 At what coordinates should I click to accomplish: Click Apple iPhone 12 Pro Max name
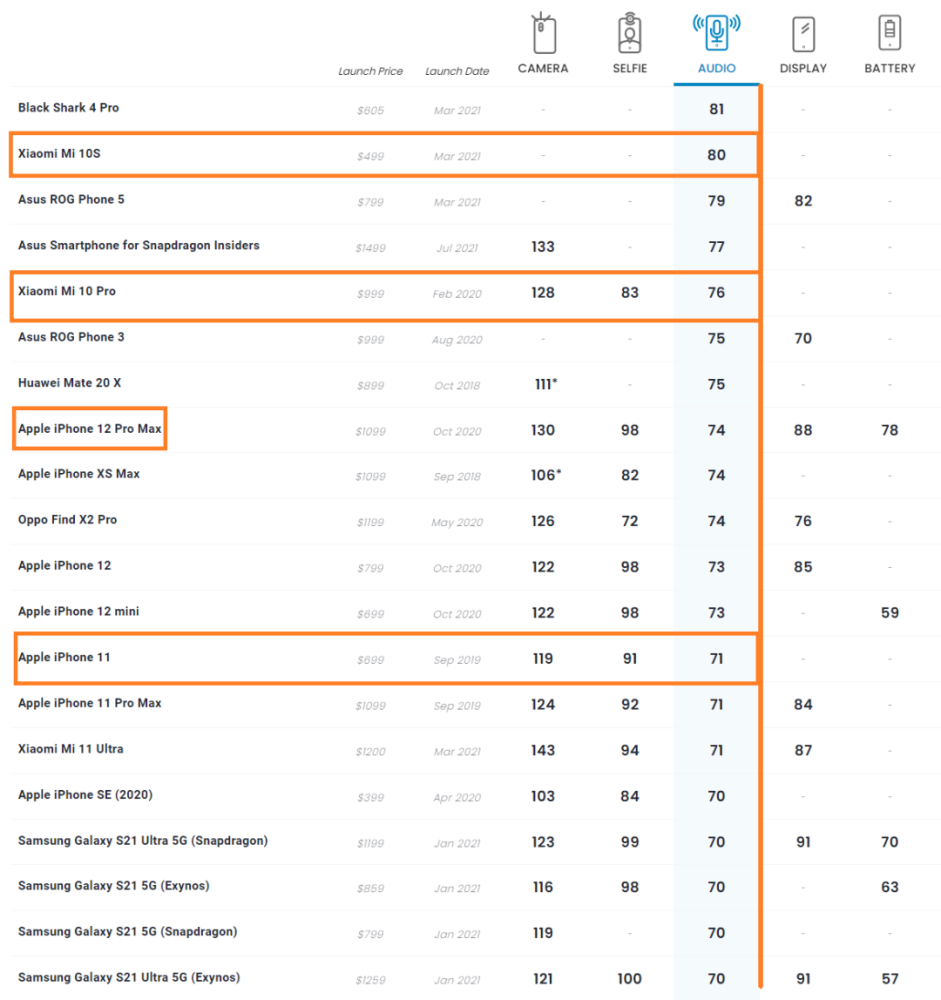click(90, 429)
